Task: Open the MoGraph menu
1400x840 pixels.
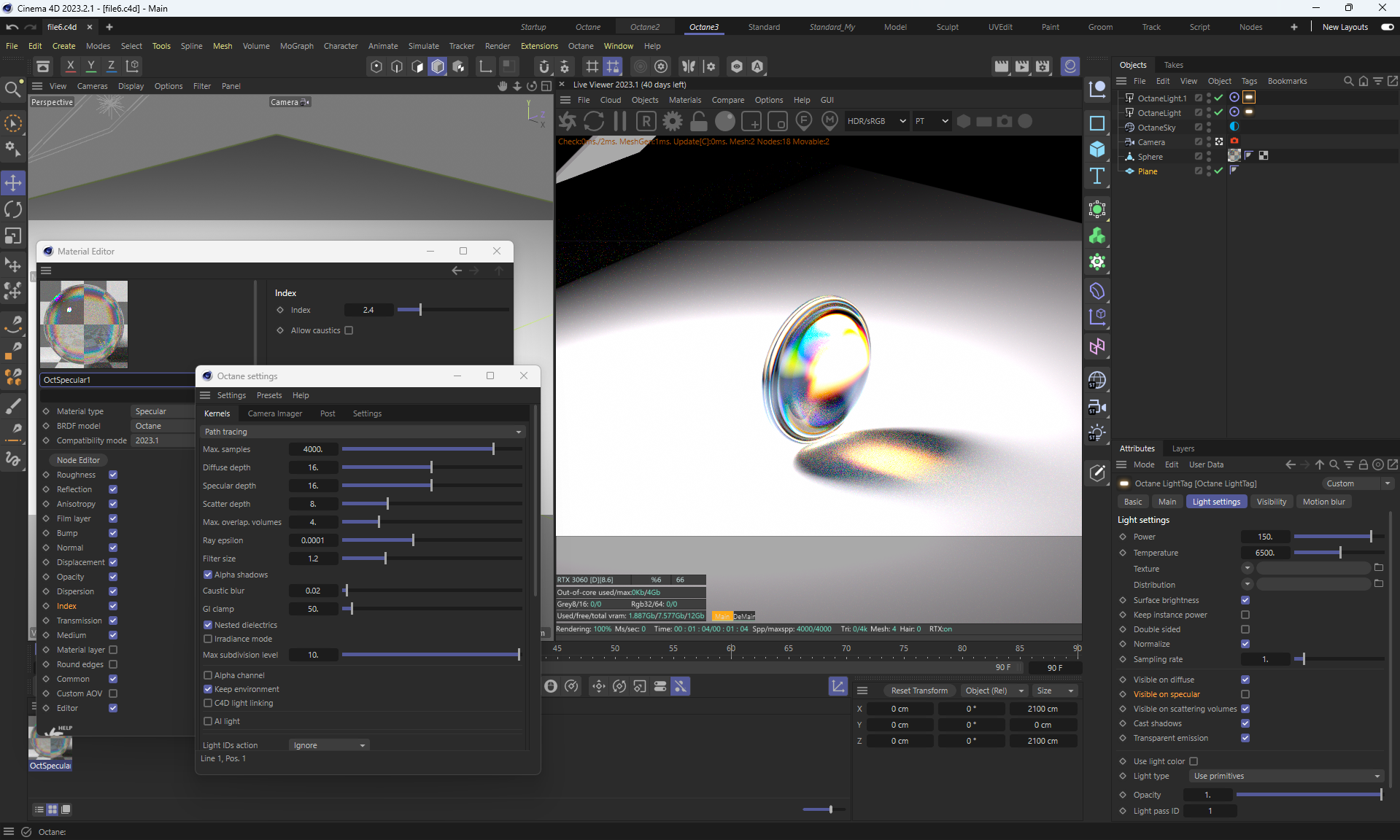Action: 297,46
